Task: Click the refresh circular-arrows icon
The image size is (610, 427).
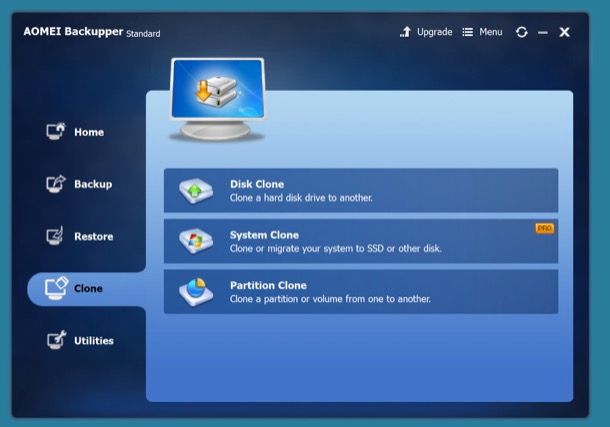Action: pos(522,32)
